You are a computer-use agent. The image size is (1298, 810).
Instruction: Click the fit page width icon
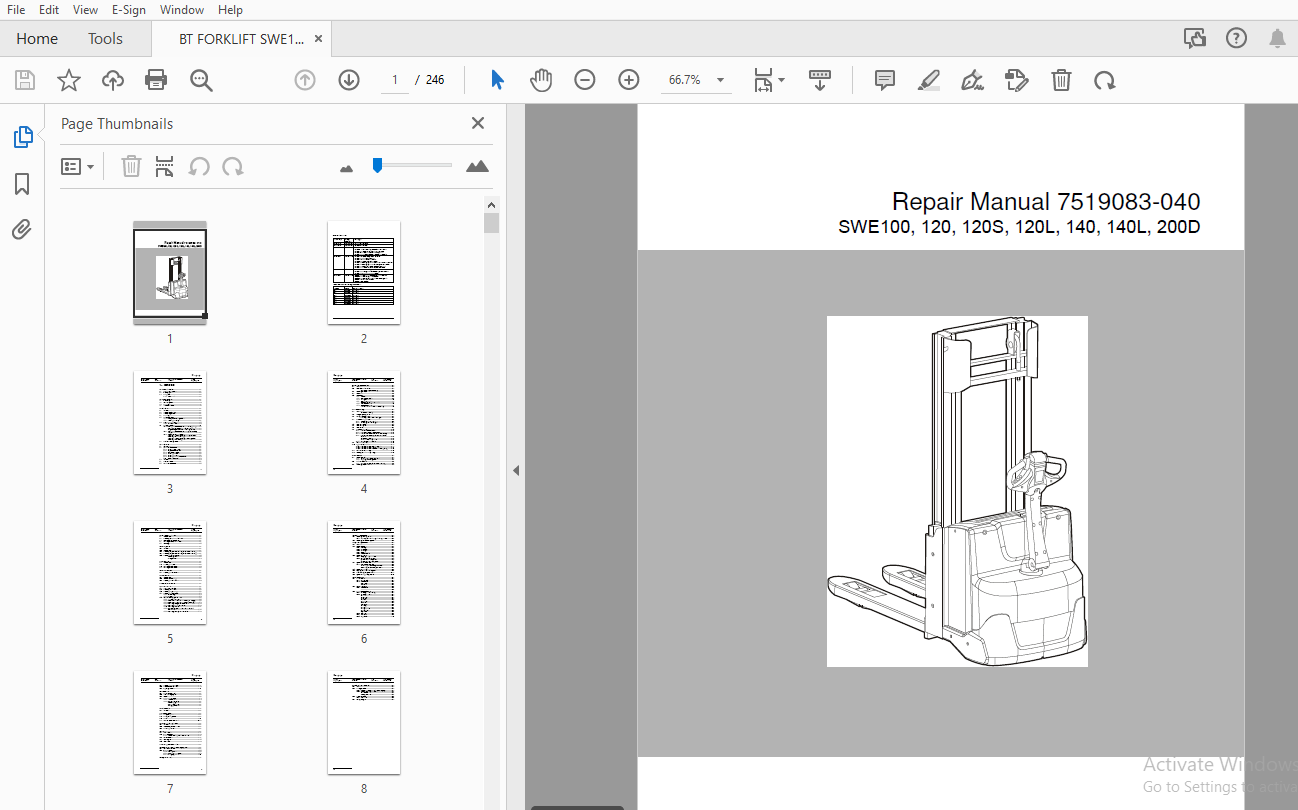tap(763, 80)
